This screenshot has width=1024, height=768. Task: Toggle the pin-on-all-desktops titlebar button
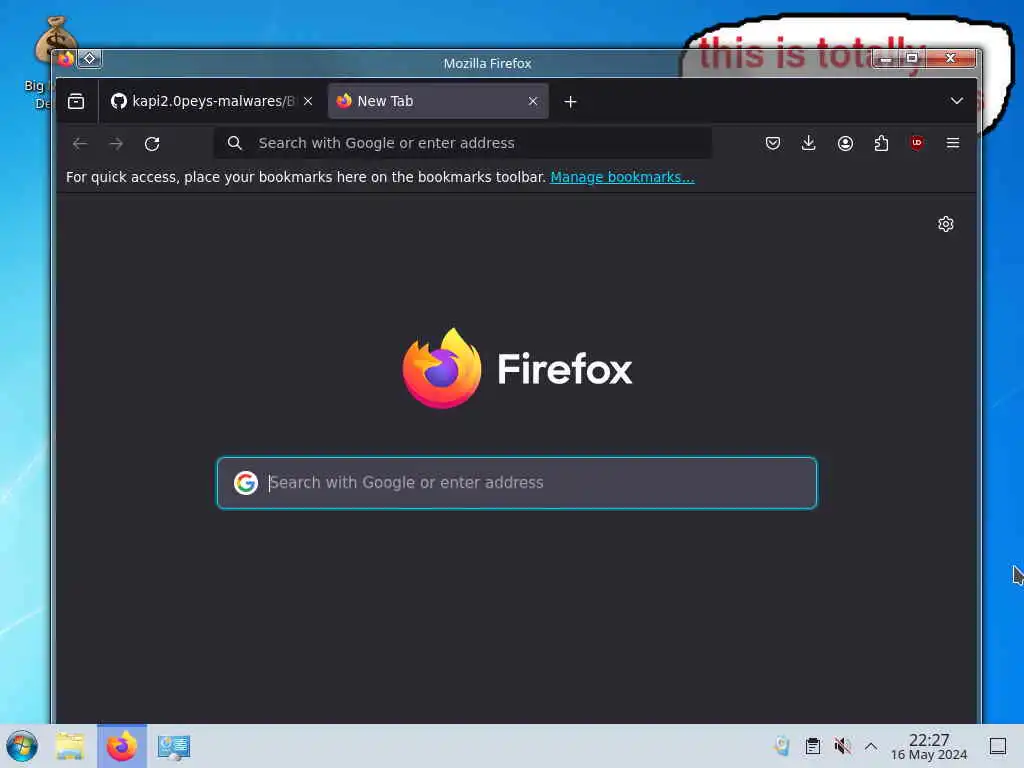89,59
